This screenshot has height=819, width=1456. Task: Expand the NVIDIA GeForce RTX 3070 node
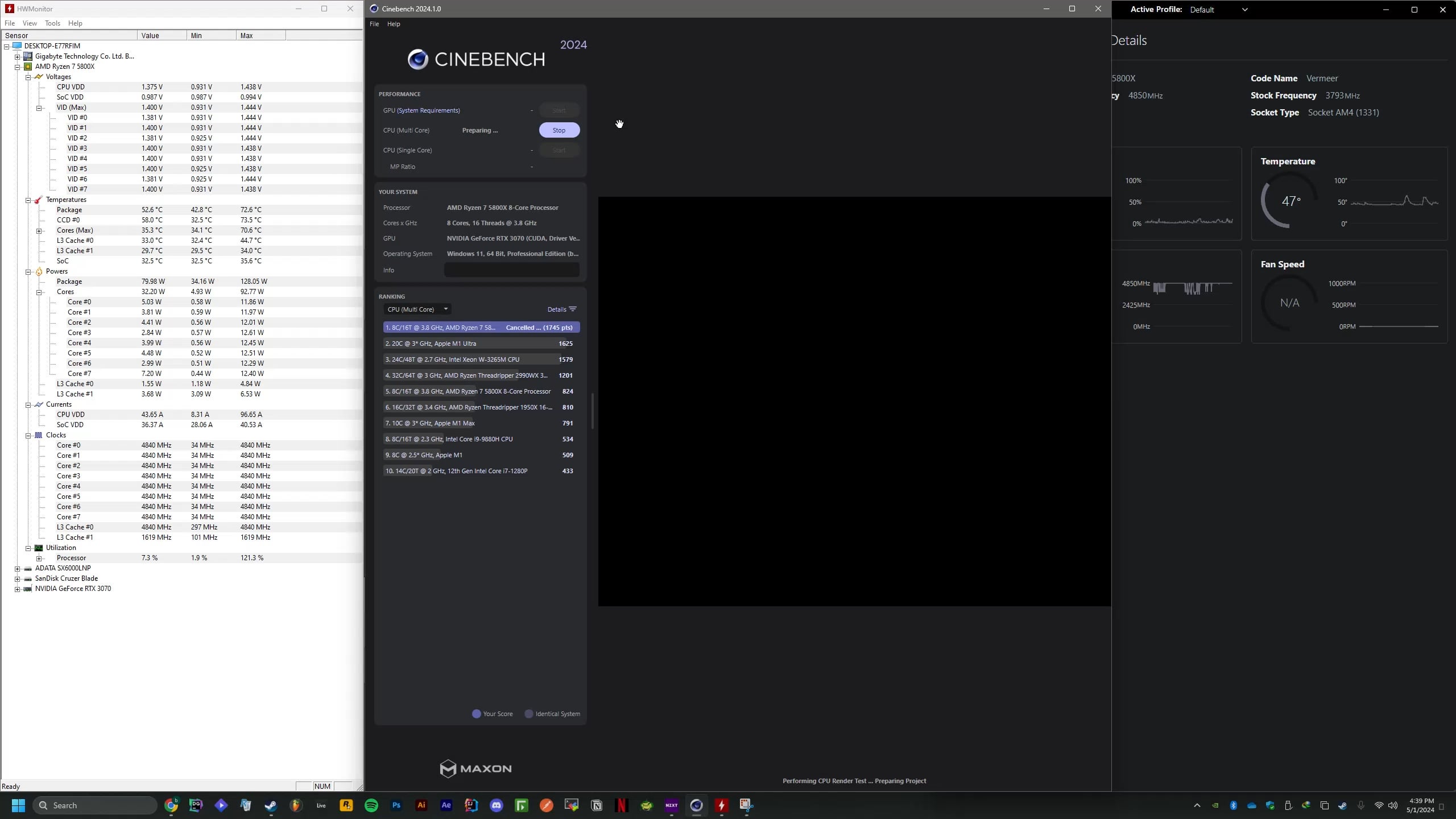point(18,589)
